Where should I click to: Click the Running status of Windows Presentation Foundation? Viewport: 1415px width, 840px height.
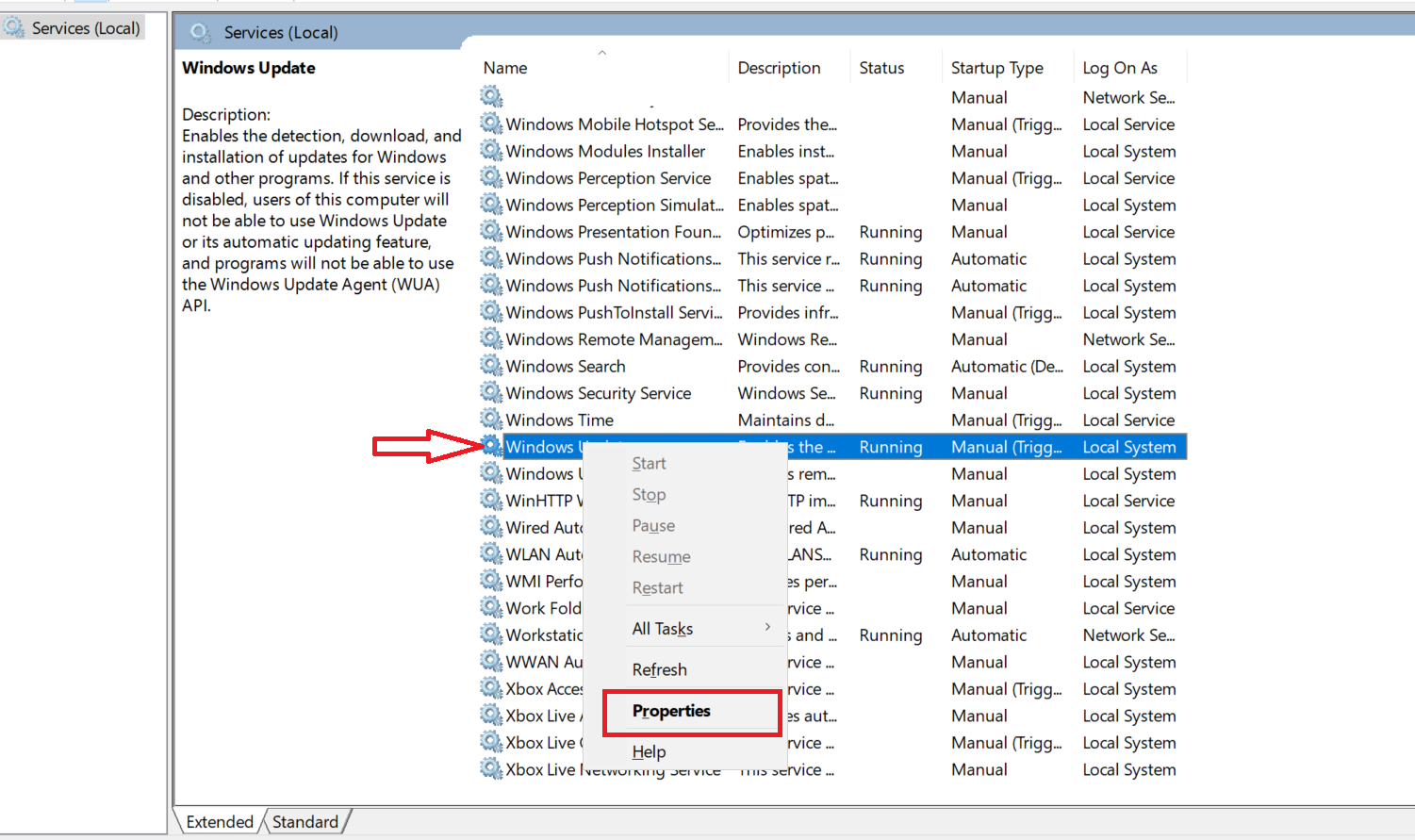891,232
